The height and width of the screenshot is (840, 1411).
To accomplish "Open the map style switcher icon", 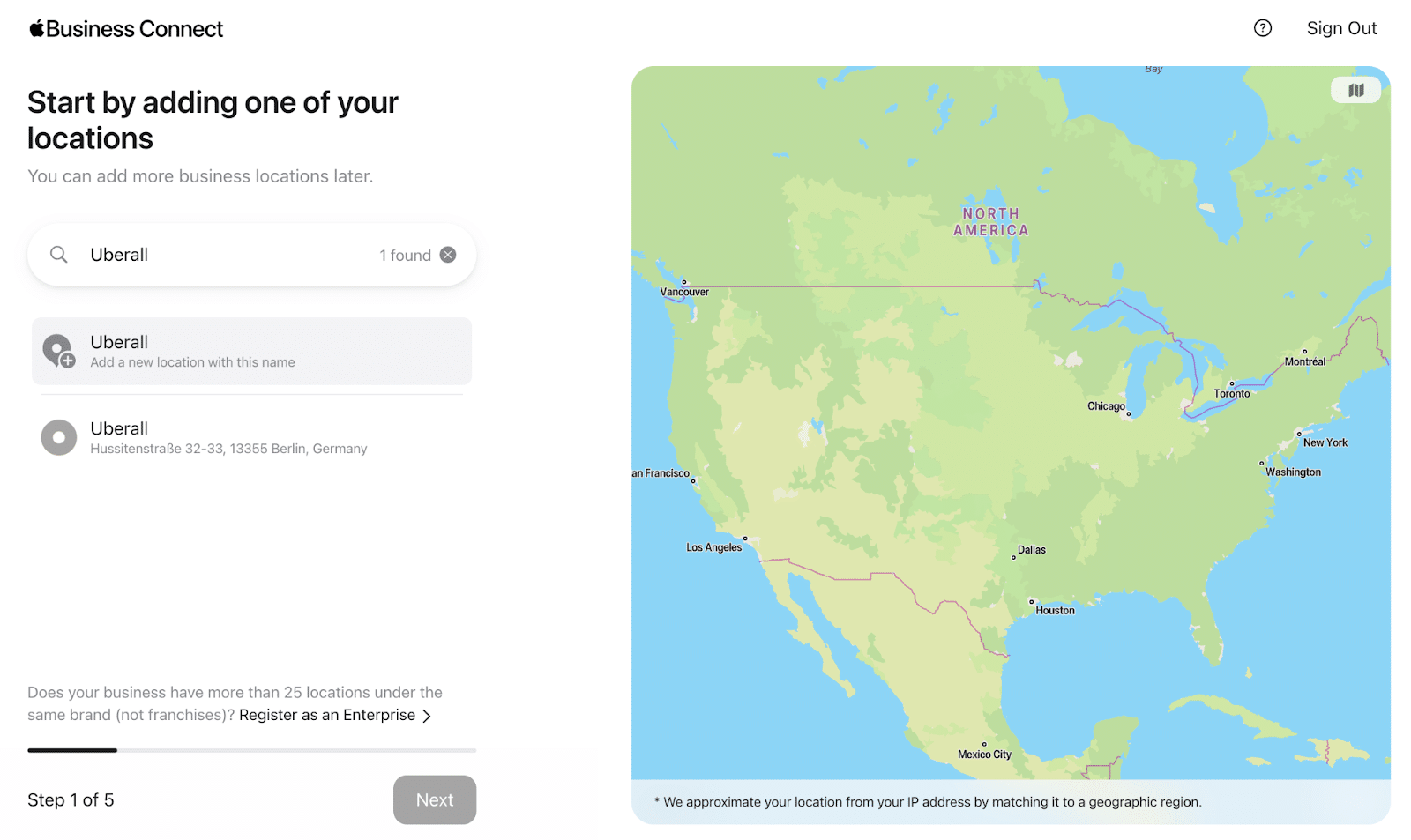I will click(x=1355, y=90).
